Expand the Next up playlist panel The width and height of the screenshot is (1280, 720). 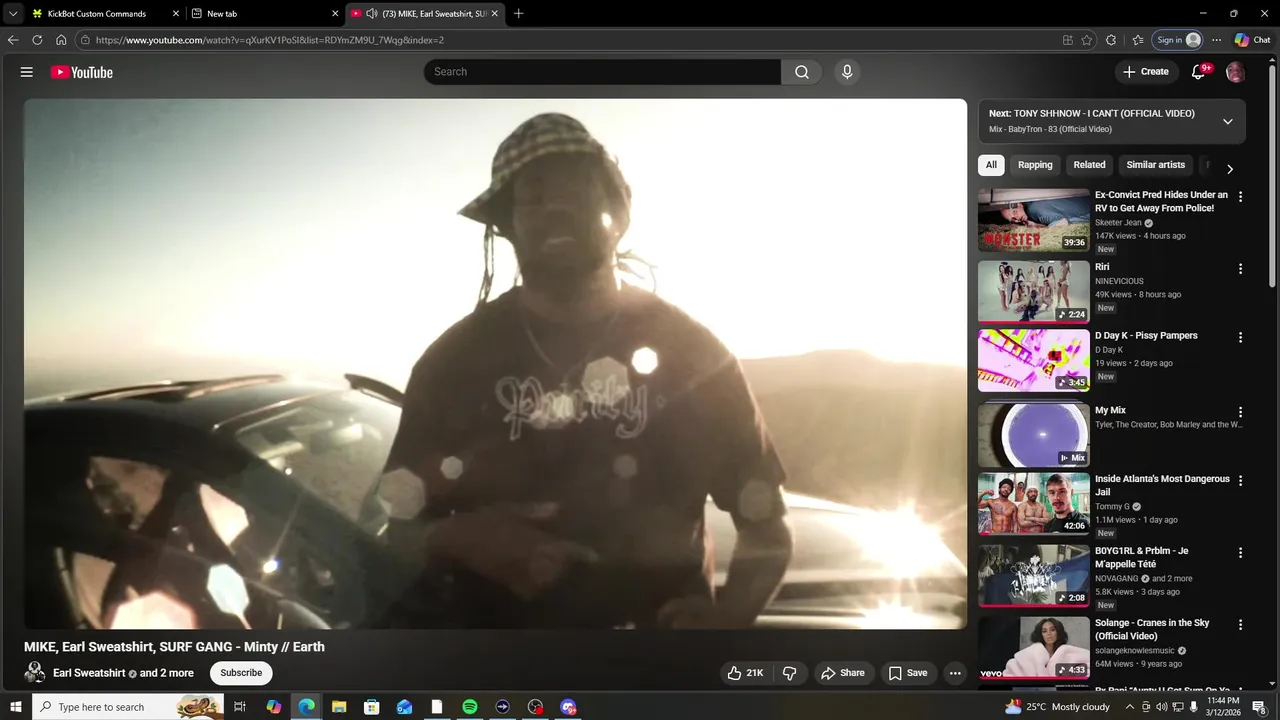coord(1228,121)
